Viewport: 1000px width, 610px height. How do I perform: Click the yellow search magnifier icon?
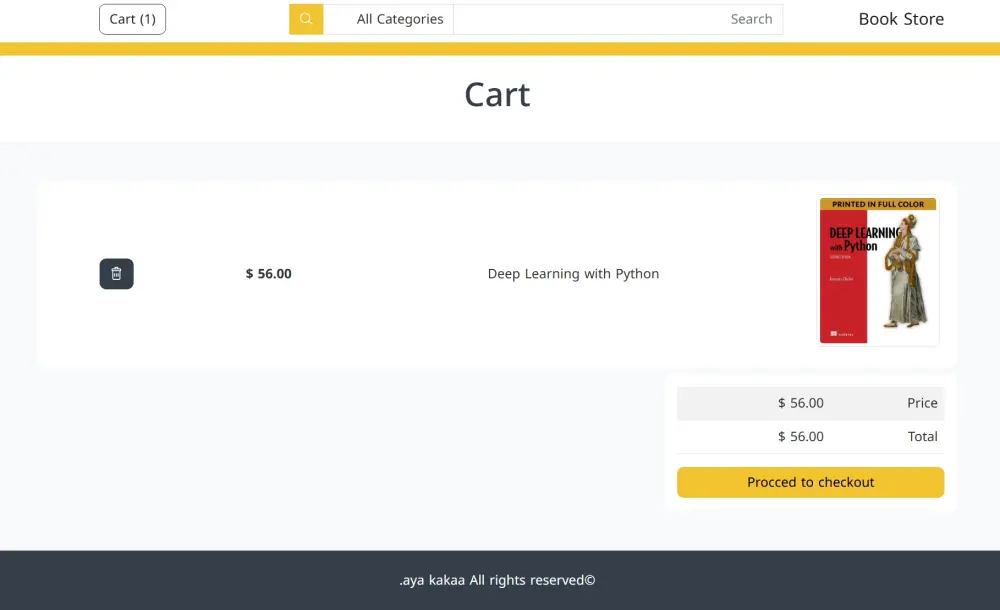coord(306,18)
